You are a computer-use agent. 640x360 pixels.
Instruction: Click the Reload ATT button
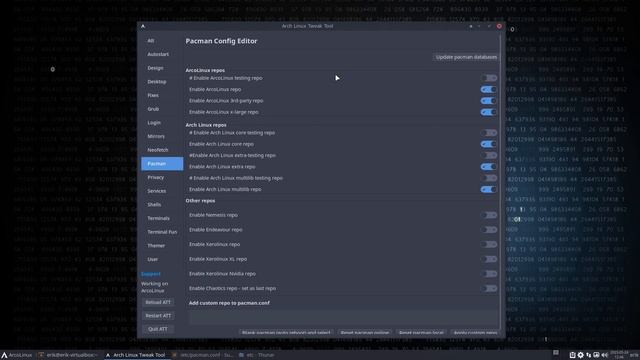tap(158, 302)
